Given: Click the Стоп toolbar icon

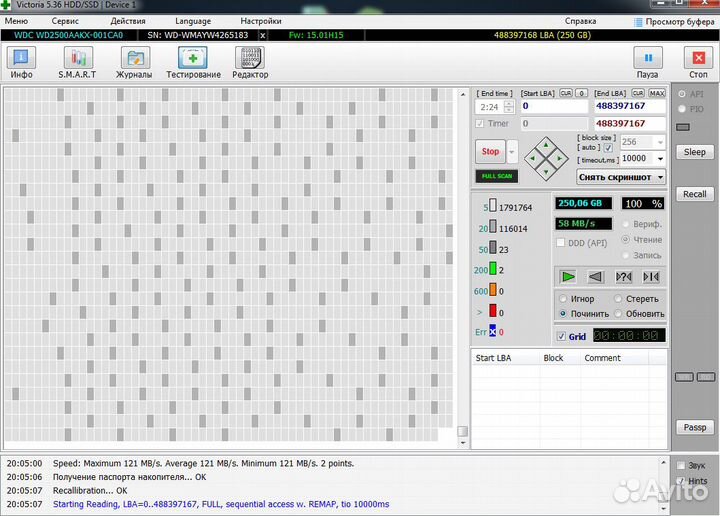Looking at the screenshot, I should [x=698, y=62].
